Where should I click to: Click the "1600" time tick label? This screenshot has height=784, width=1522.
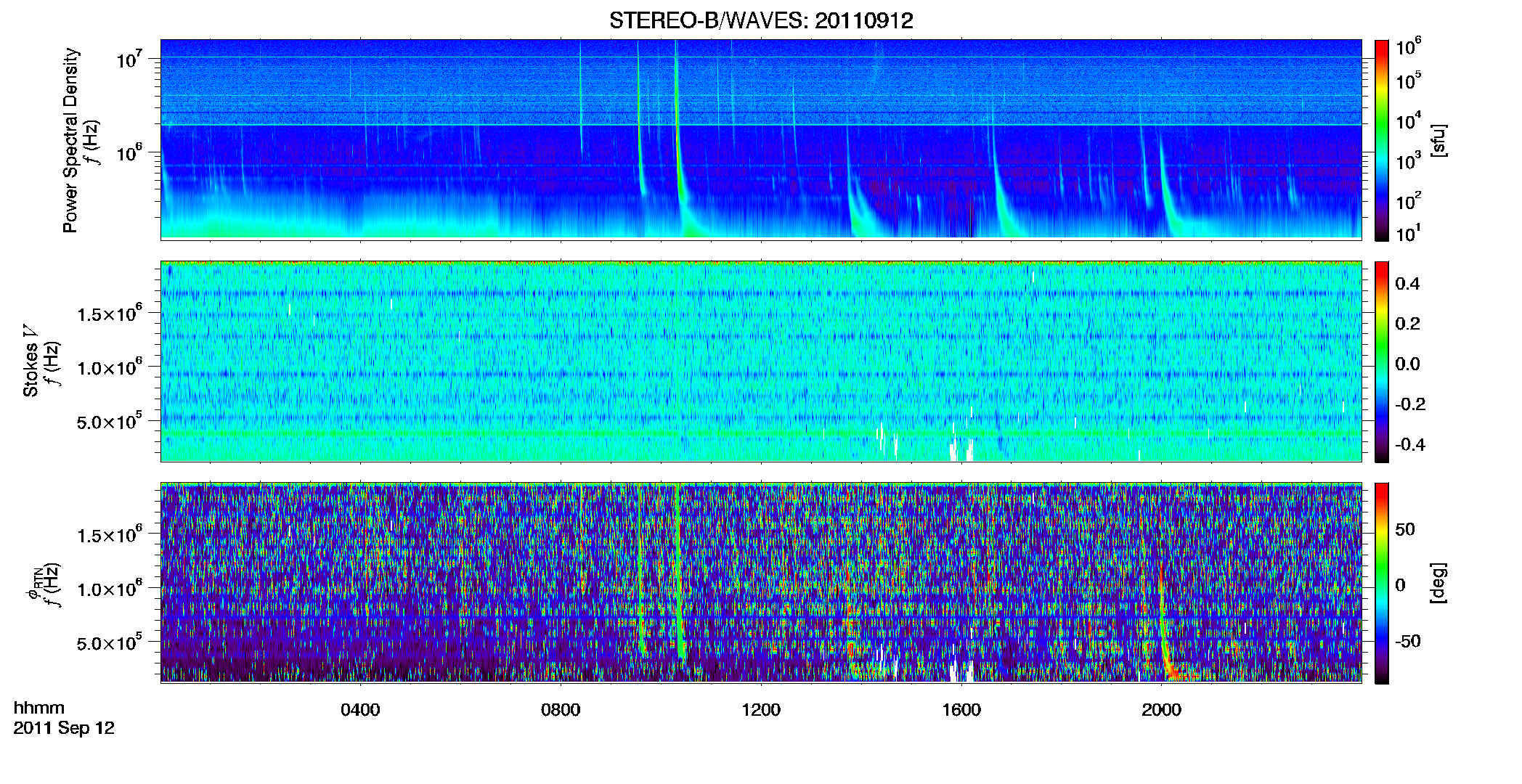961,709
